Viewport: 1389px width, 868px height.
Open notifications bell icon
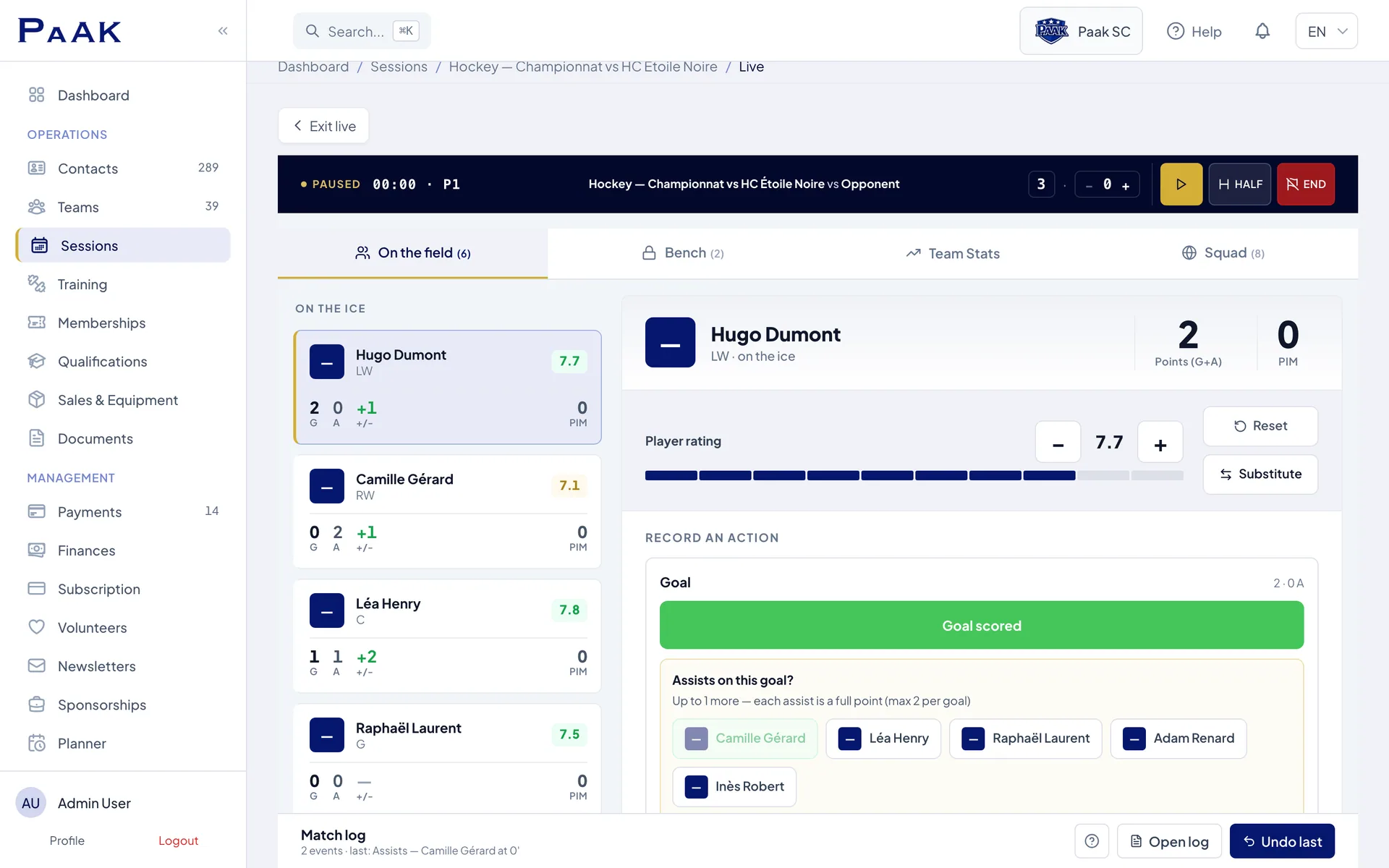click(1262, 31)
